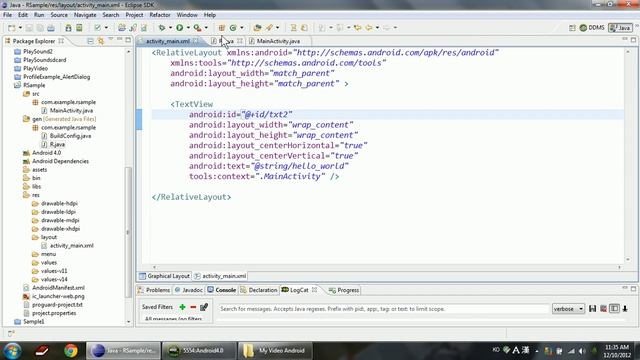Open the LogCat verbose level dropdown
Screen dimensions: 640x360
pyautogui.click(x=568, y=309)
